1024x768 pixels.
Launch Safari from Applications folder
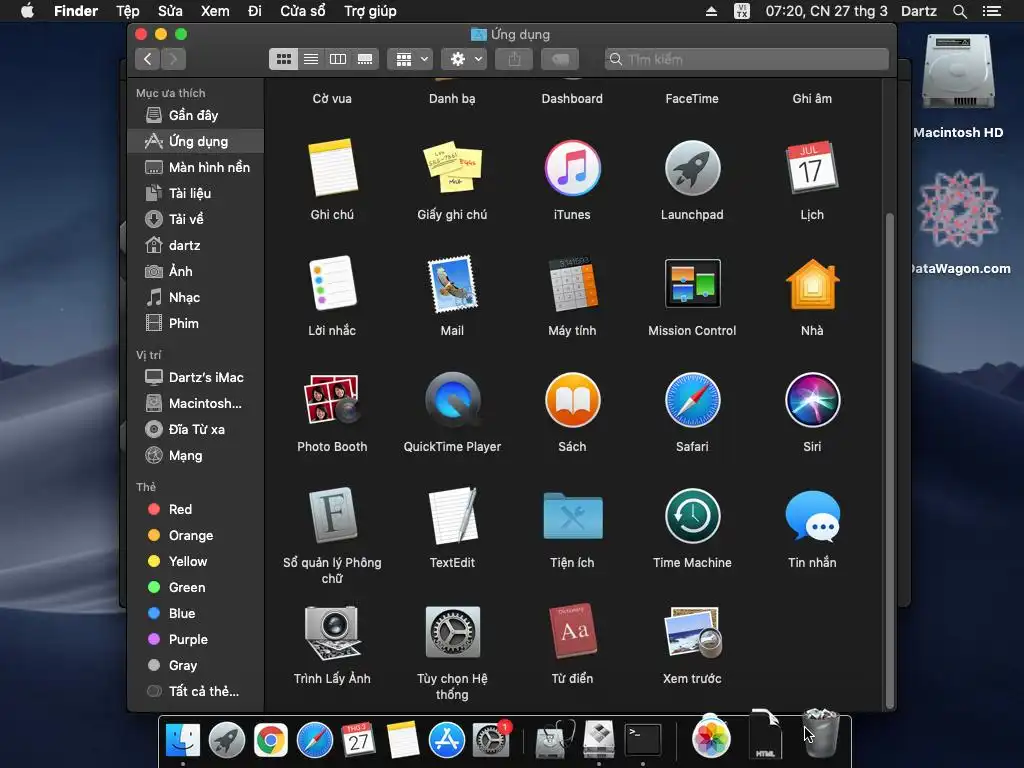click(692, 400)
